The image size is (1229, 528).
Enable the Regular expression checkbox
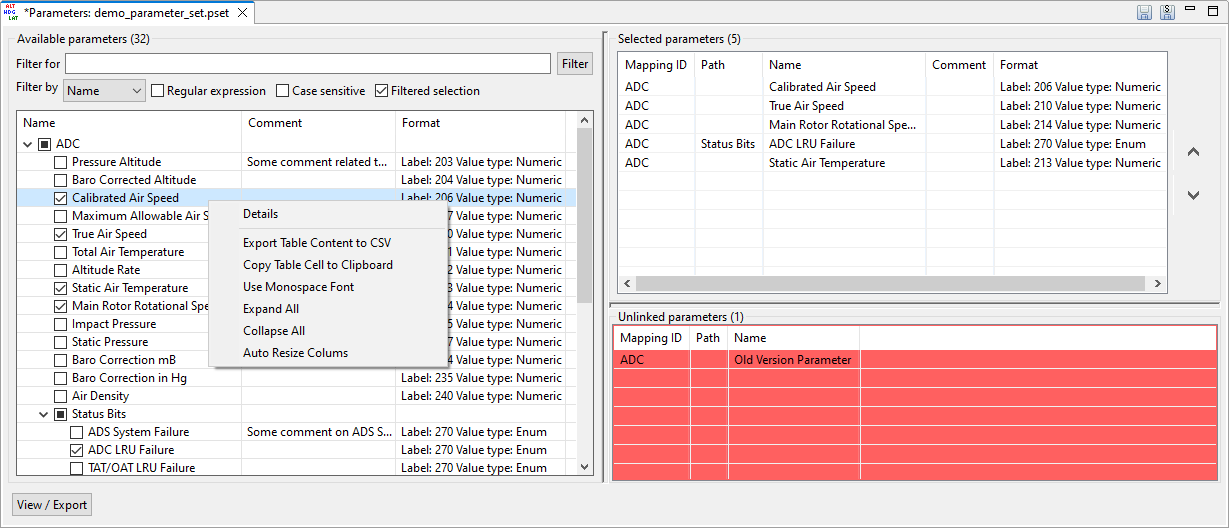(158, 91)
